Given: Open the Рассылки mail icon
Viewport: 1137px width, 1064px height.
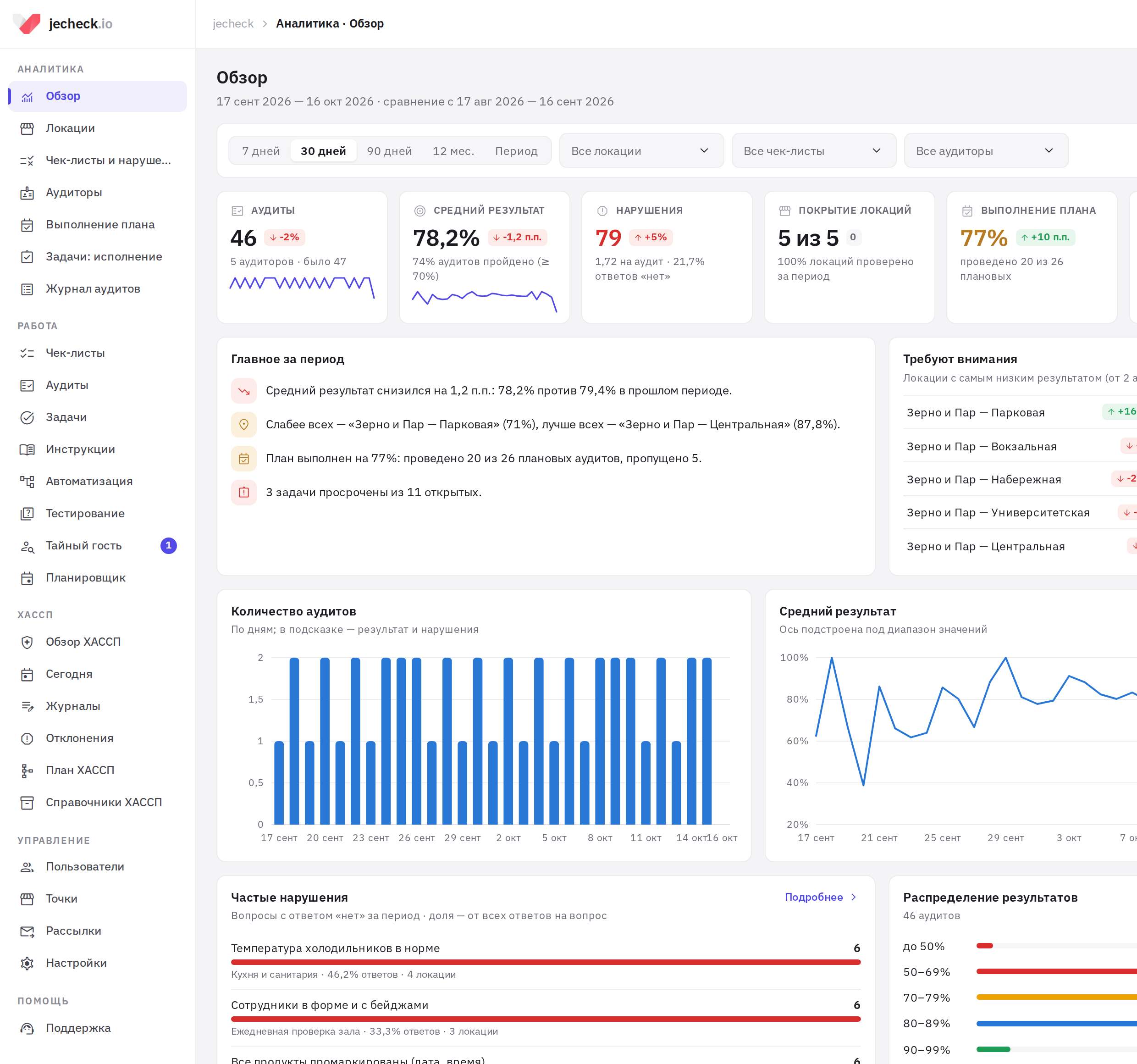Looking at the screenshot, I should (x=27, y=931).
